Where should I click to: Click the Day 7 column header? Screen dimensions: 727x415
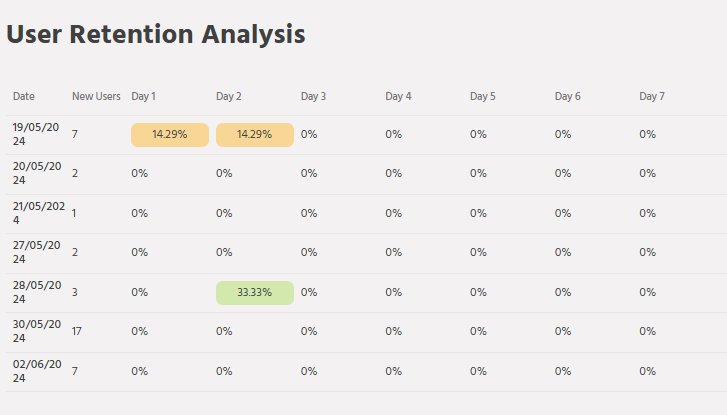(652, 96)
